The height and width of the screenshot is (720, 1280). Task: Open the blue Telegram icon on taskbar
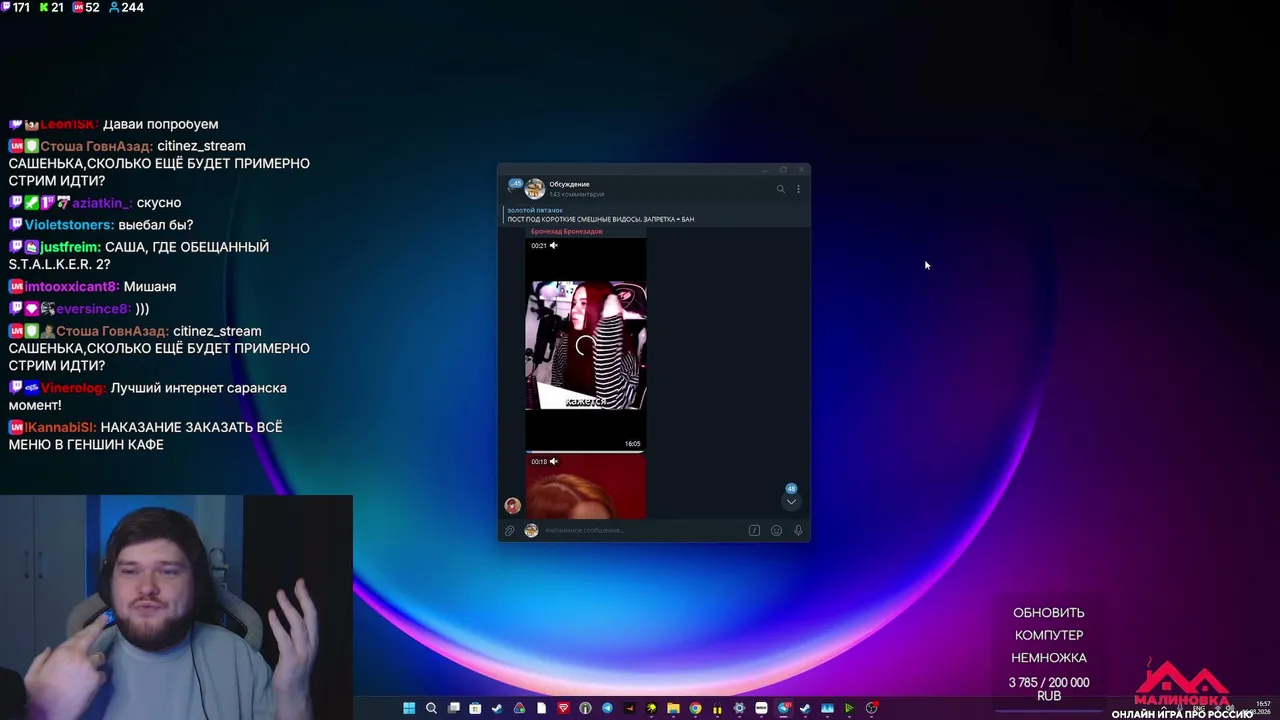[x=607, y=708]
